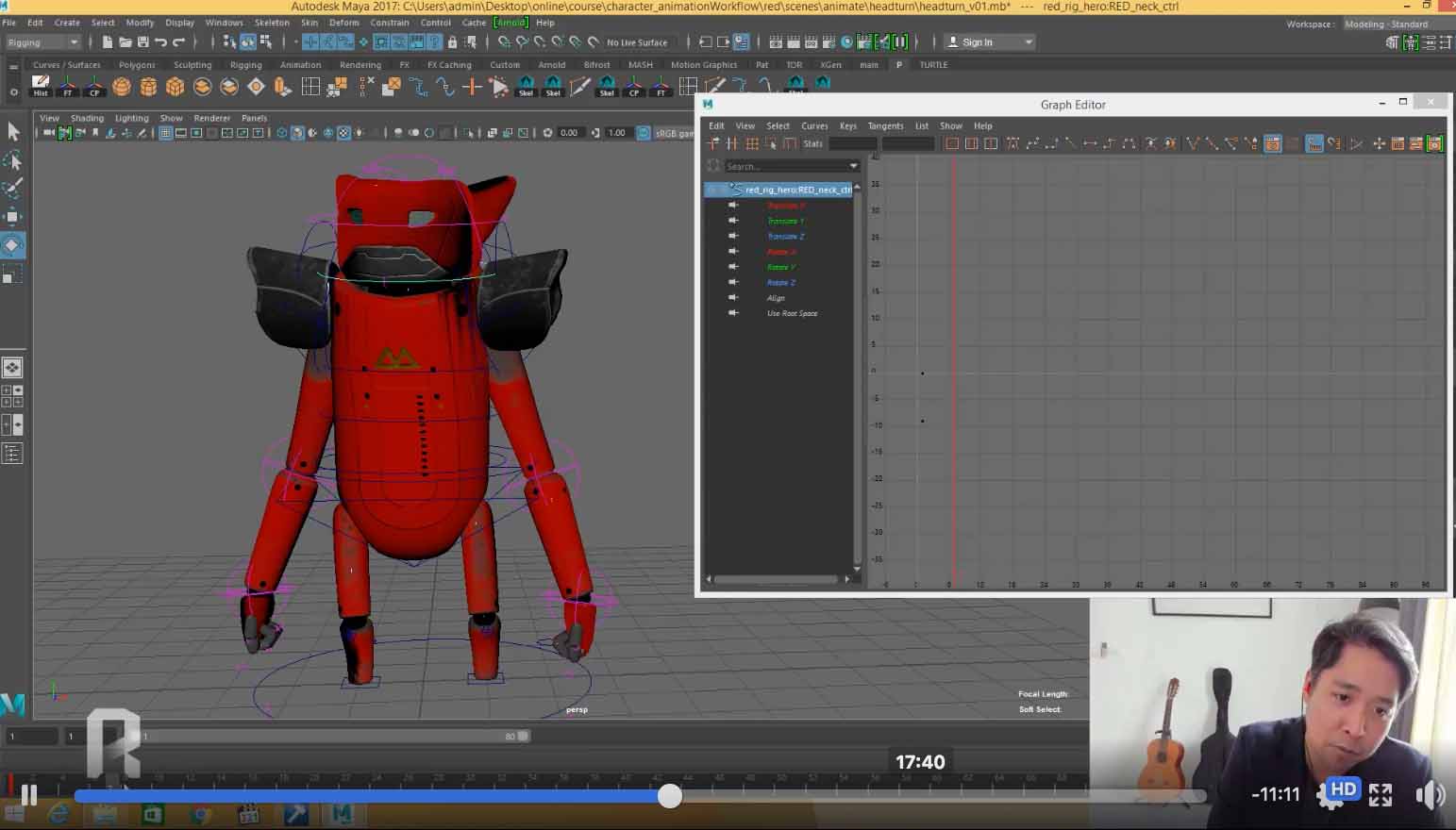This screenshot has width=1456, height=830.
Task: Toggle mute on Rotate Y channel
Action: coord(733,267)
